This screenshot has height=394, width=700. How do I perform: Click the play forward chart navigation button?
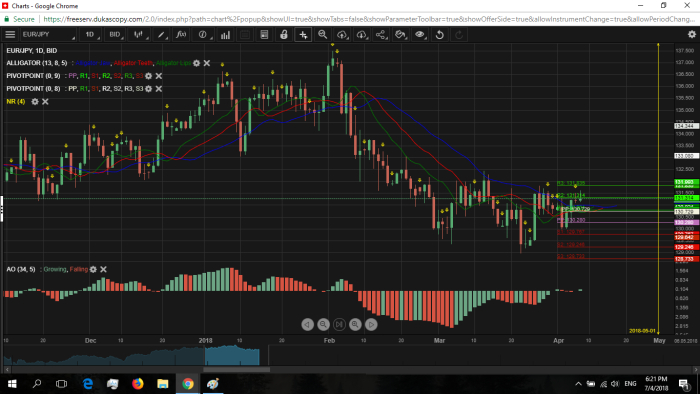point(371,324)
